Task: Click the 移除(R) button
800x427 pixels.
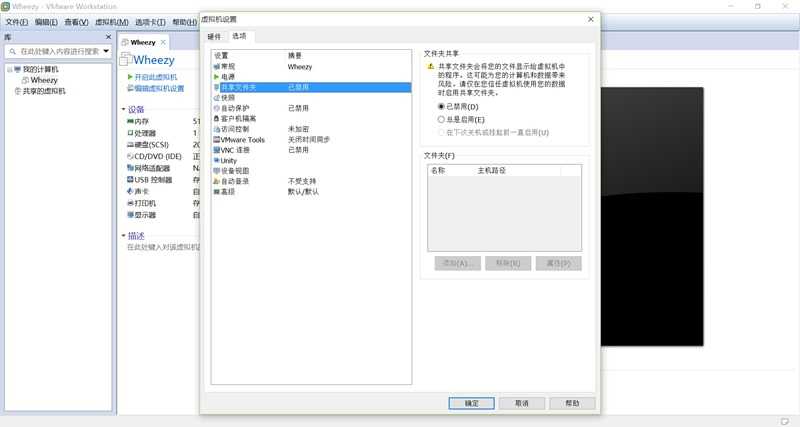Action: point(508,263)
